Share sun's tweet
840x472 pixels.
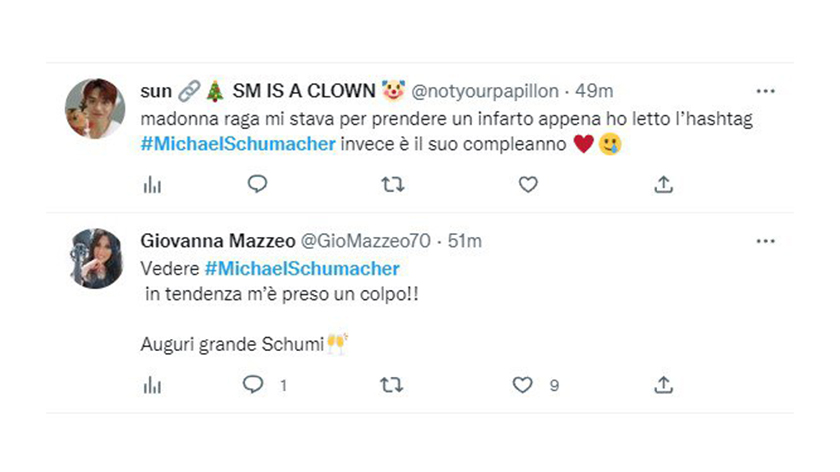point(663,185)
